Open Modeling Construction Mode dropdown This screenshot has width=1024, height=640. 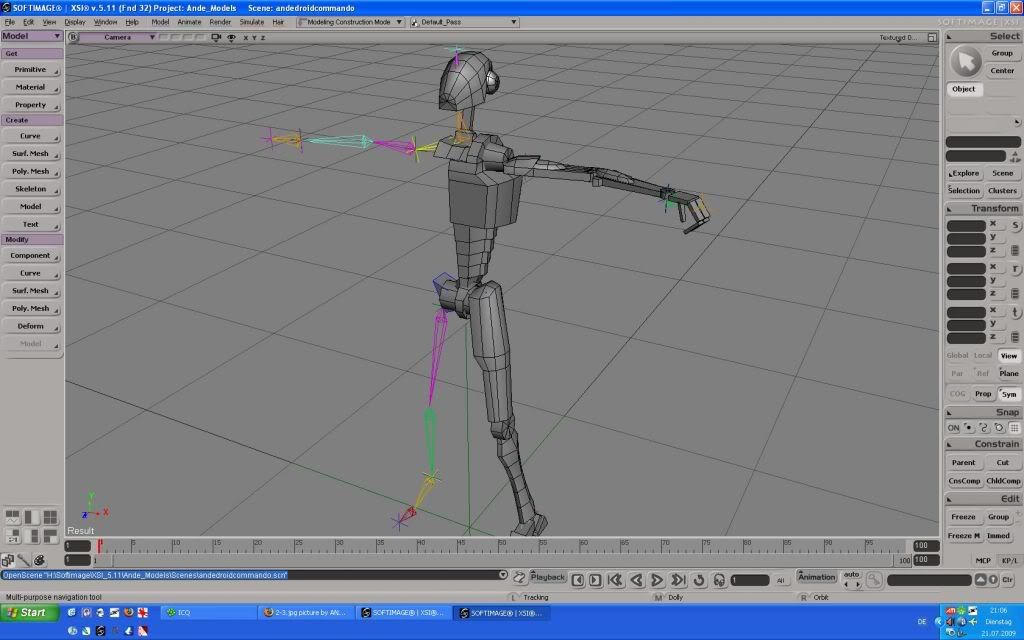point(350,22)
